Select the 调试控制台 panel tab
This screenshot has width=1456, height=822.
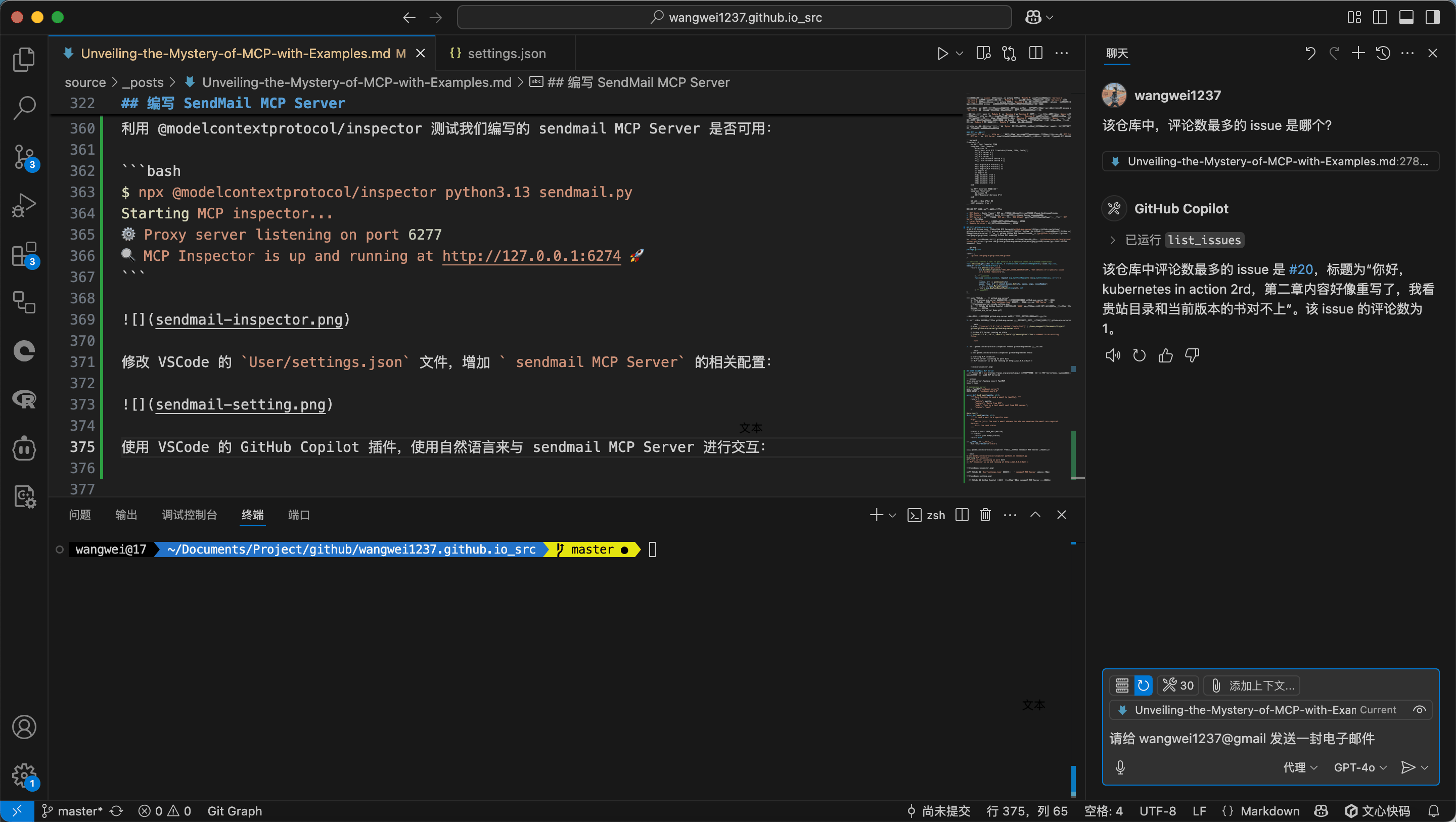(x=190, y=515)
